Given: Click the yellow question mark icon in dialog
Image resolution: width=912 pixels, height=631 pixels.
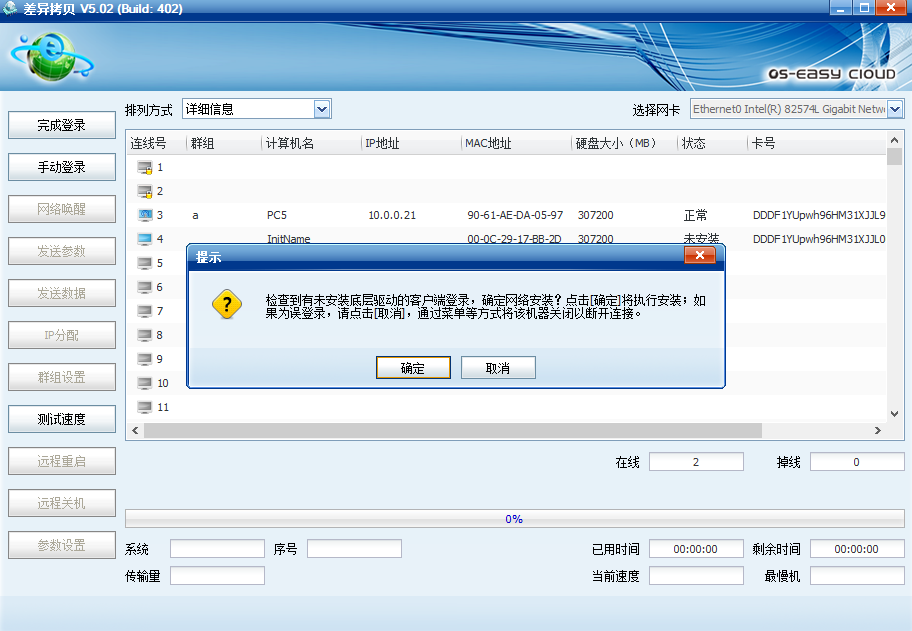Looking at the screenshot, I should (x=227, y=305).
